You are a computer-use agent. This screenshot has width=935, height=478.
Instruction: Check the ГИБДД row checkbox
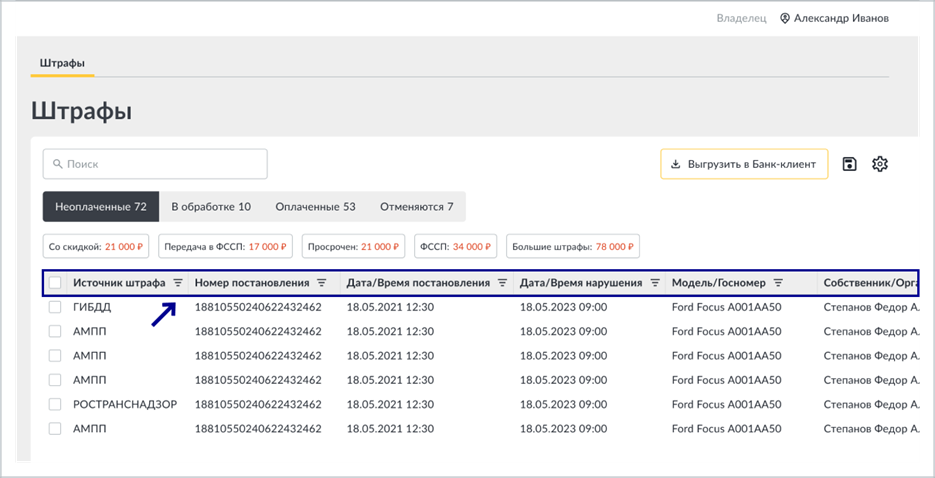(x=55, y=308)
